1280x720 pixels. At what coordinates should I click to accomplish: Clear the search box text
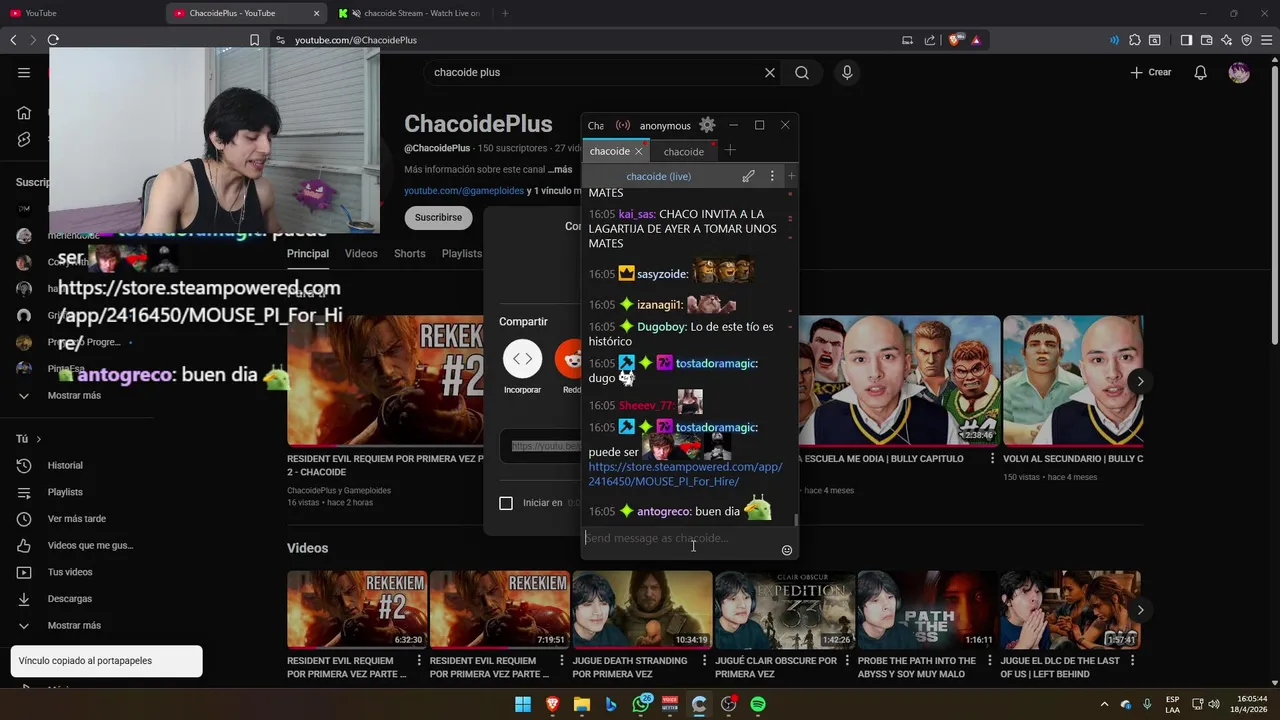tap(770, 72)
